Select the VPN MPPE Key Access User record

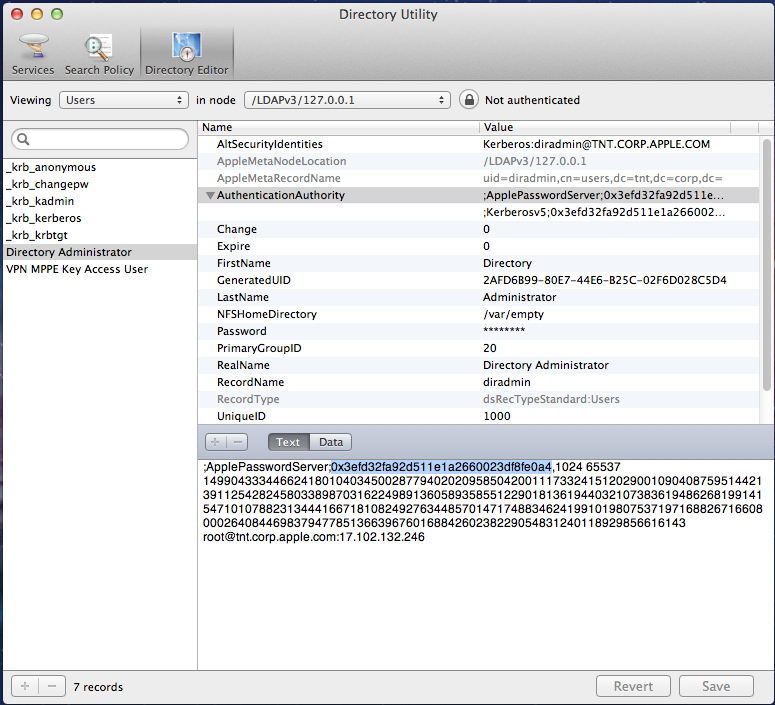100,269
